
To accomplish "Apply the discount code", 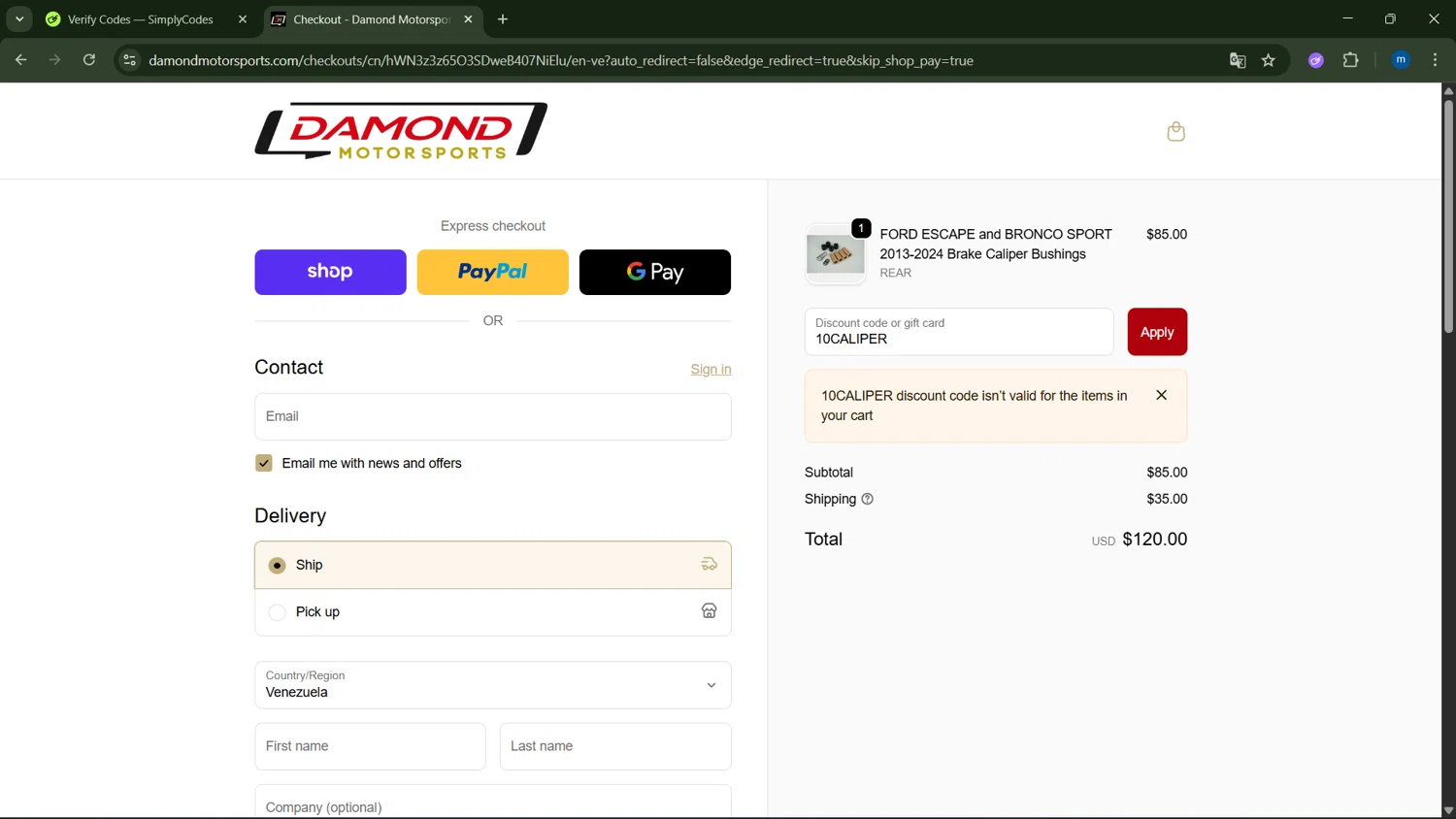I will (x=1157, y=332).
